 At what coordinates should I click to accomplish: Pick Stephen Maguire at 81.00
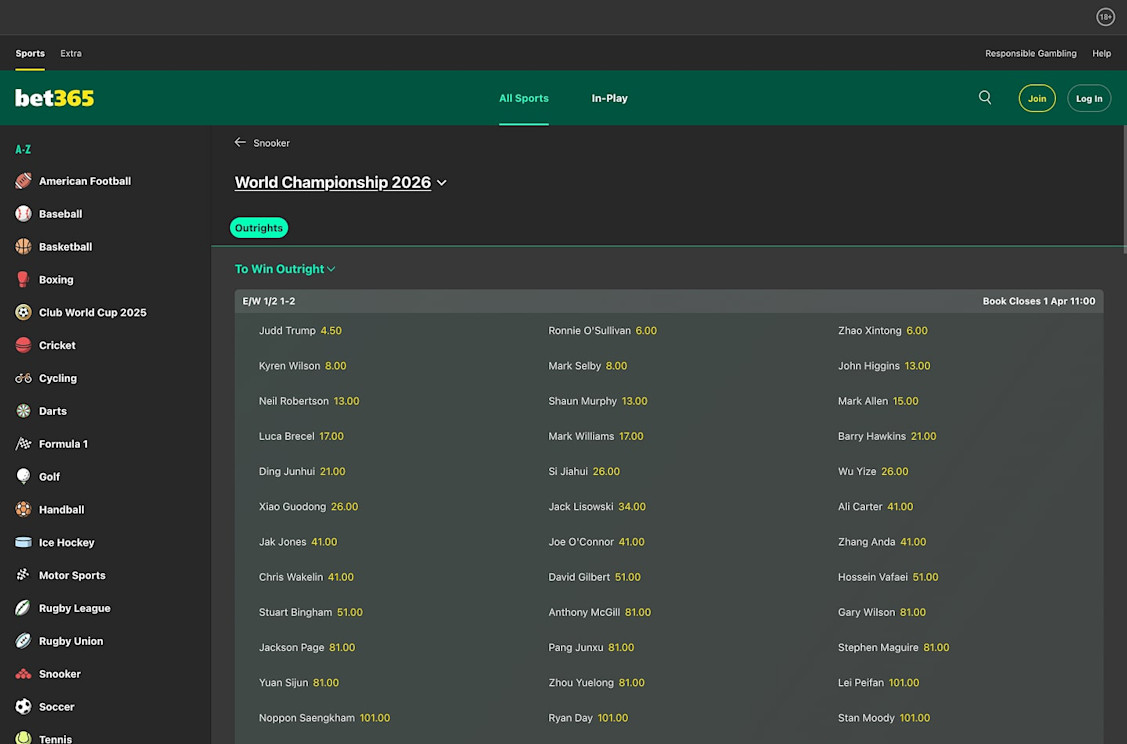893,648
